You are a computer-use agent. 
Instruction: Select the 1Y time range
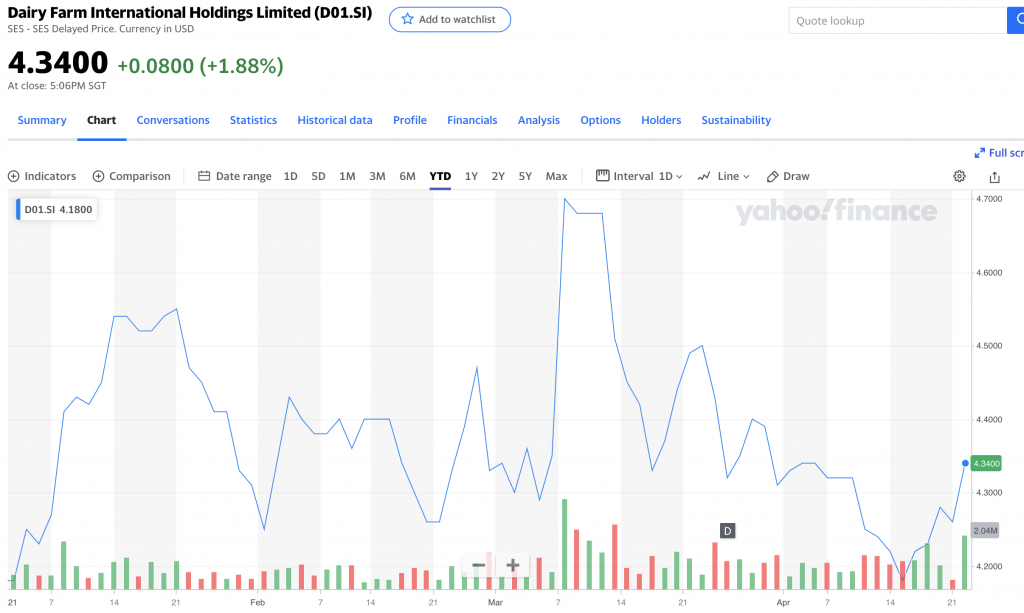tap(471, 176)
